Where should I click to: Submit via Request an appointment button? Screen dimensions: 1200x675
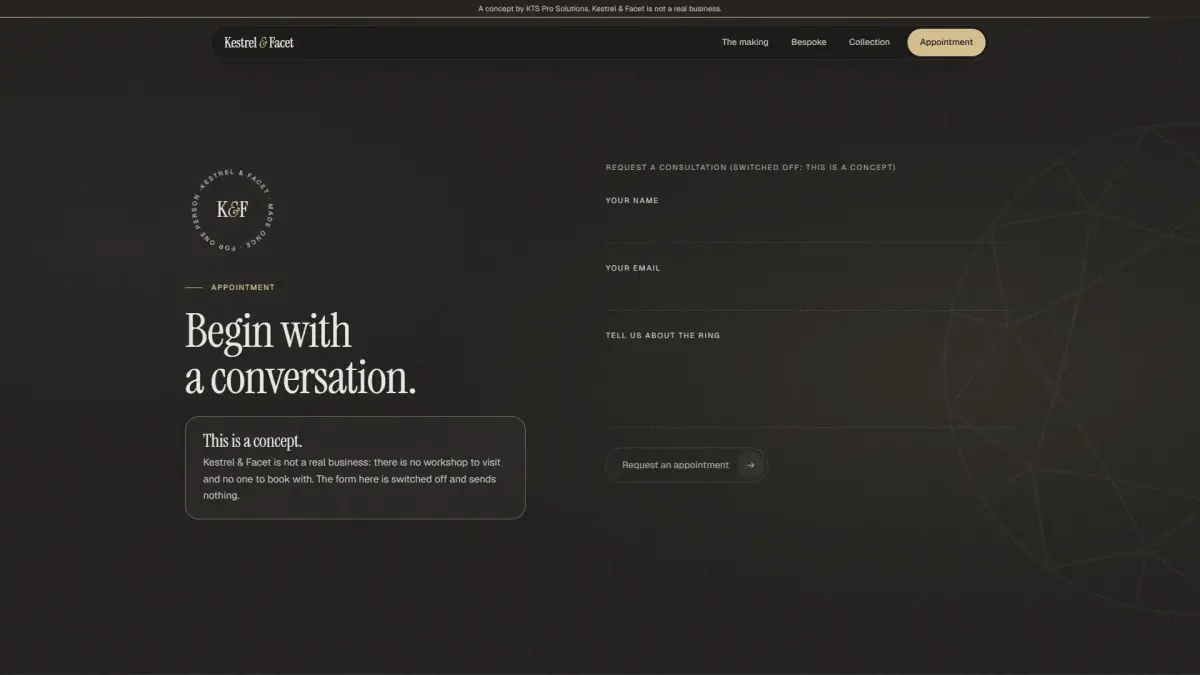pos(686,465)
